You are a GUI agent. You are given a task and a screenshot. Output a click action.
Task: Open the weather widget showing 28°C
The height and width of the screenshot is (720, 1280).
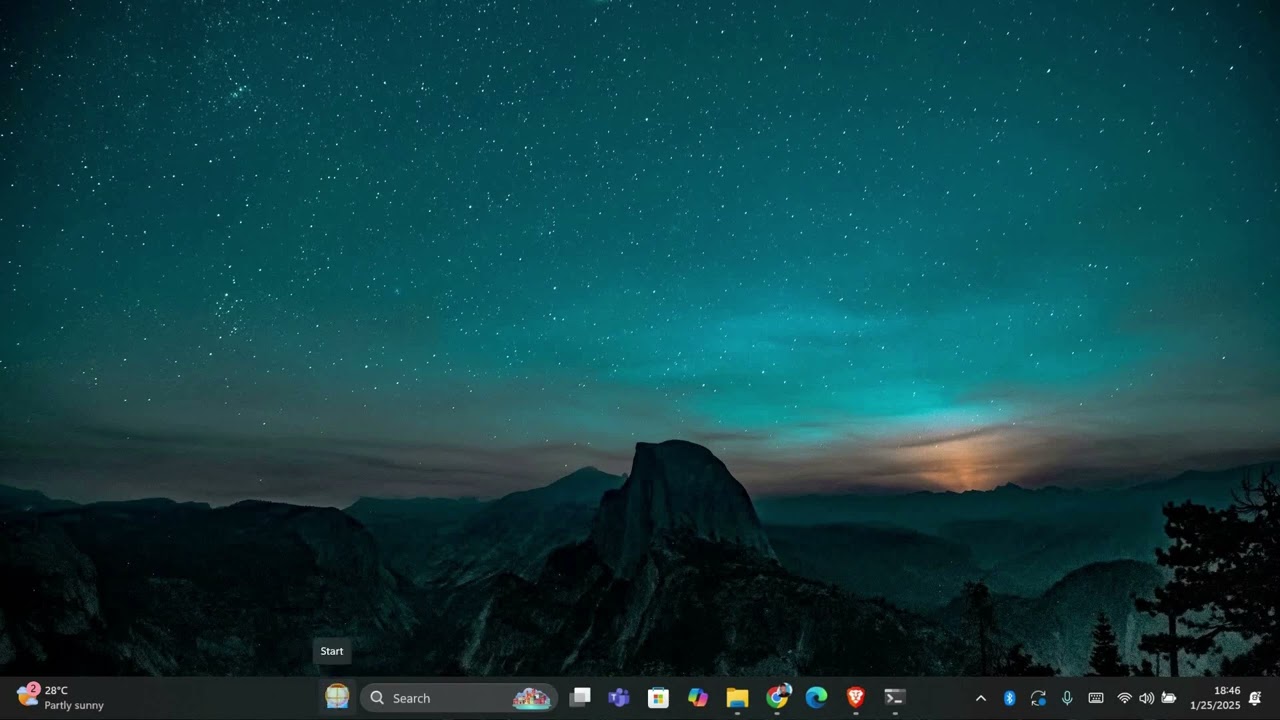click(x=60, y=697)
